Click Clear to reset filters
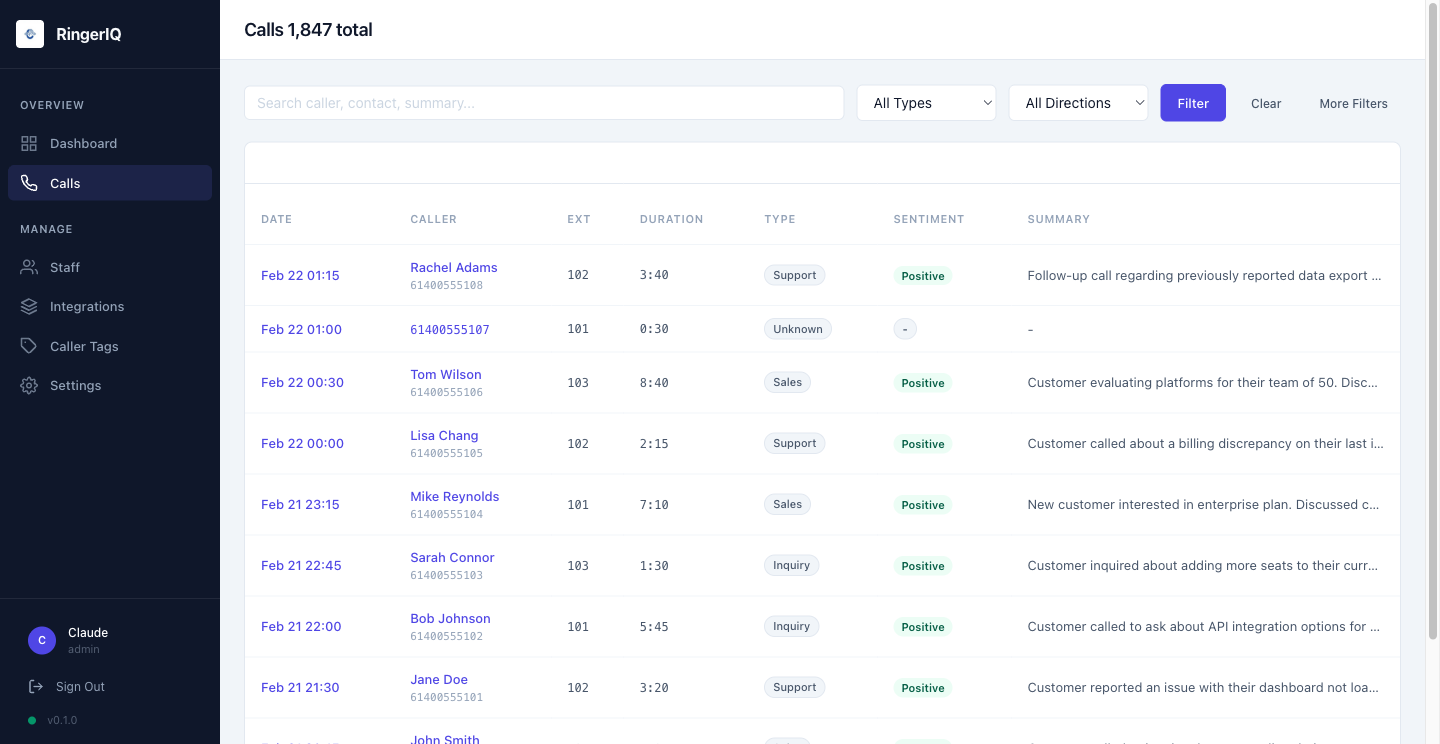Viewport: 1440px width, 744px height. (1265, 103)
